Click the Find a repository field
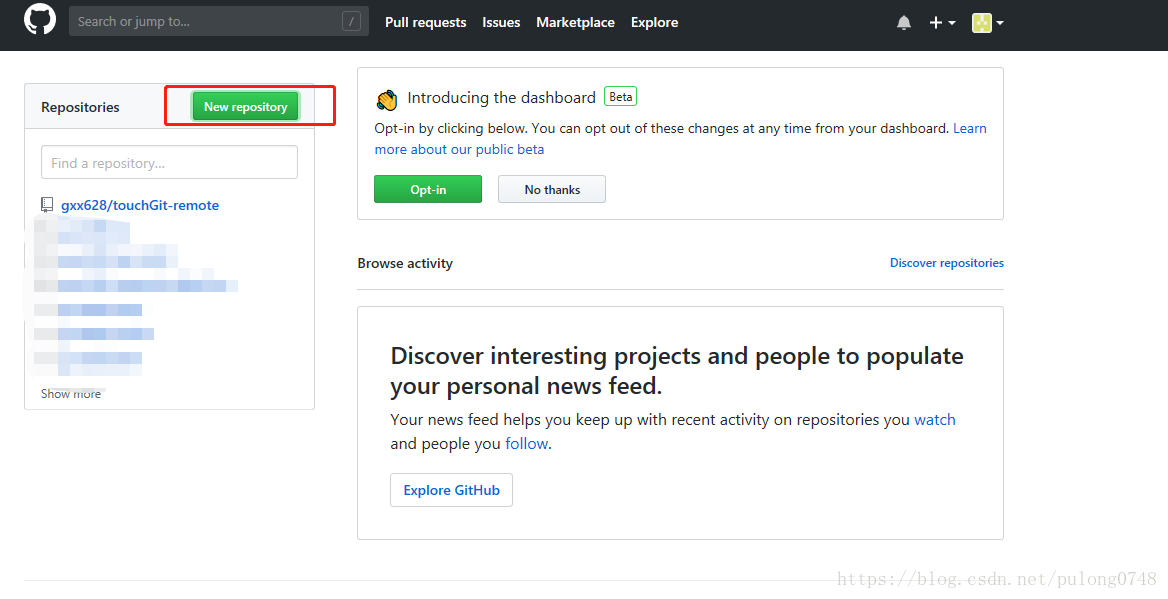 (169, 162)
